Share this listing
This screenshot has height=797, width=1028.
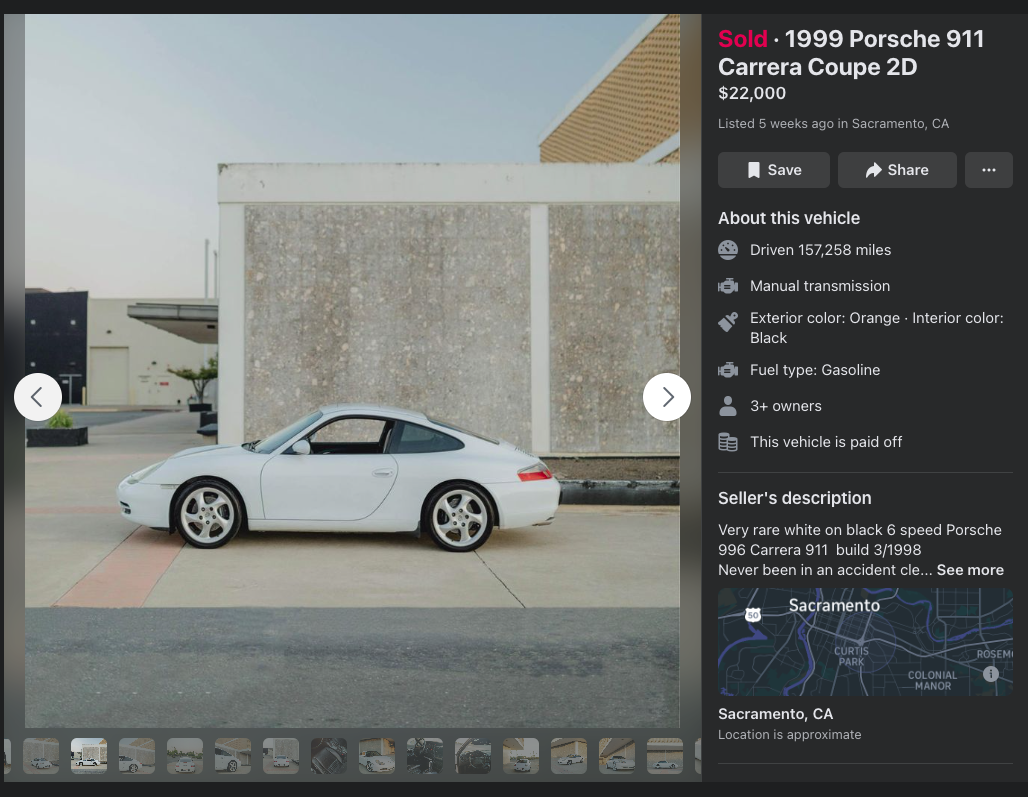pos(897,170)
